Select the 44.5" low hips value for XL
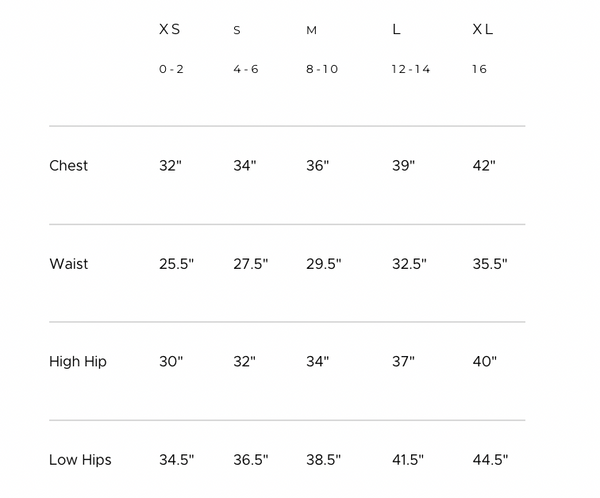 pos(490,460)
